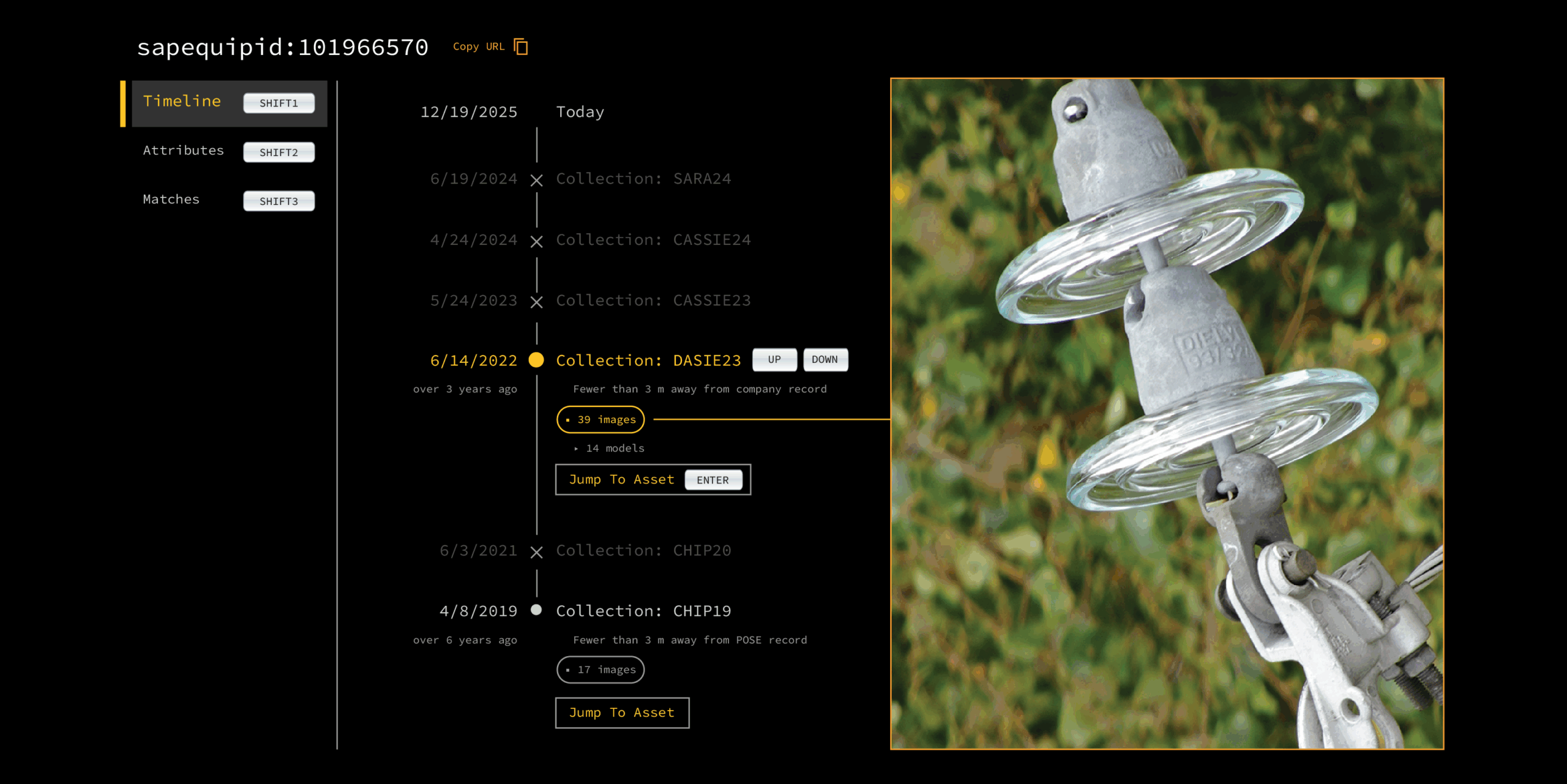The image size is (1567, 784).
Task: Click the X marker for SARA24 collection
Action: point(537,180)
